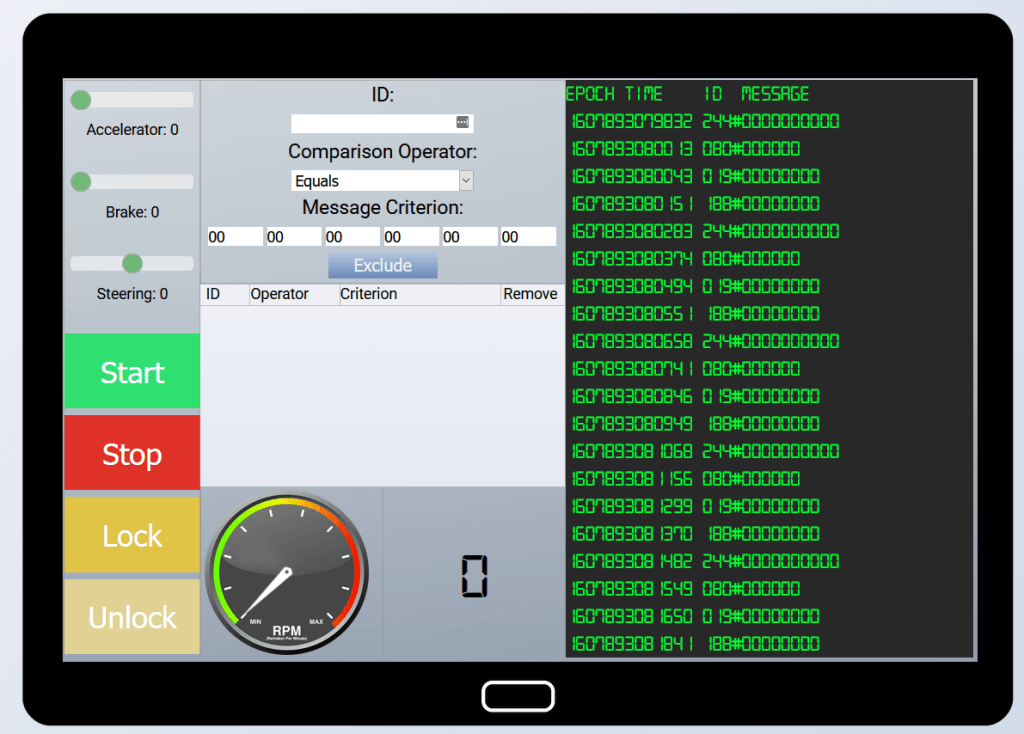Viewport: 1024px width, 734px height.
Task: Click the Brake slider handle
Action: (81, 182)
